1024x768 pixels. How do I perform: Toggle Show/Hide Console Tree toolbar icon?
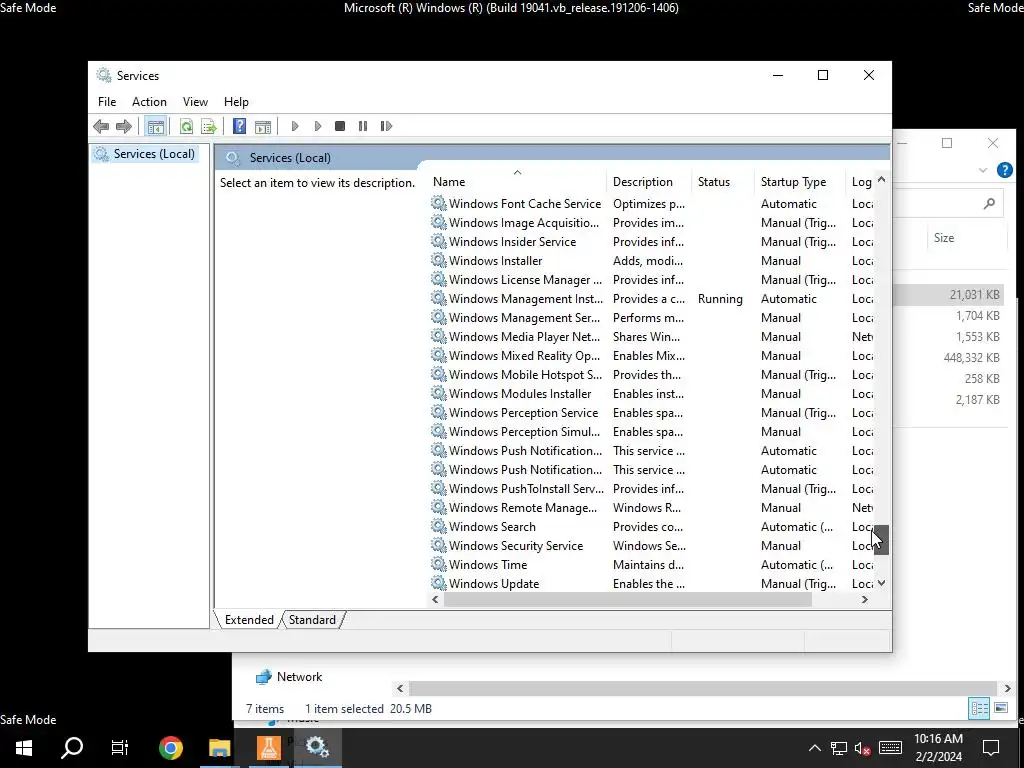click(155, 126)
